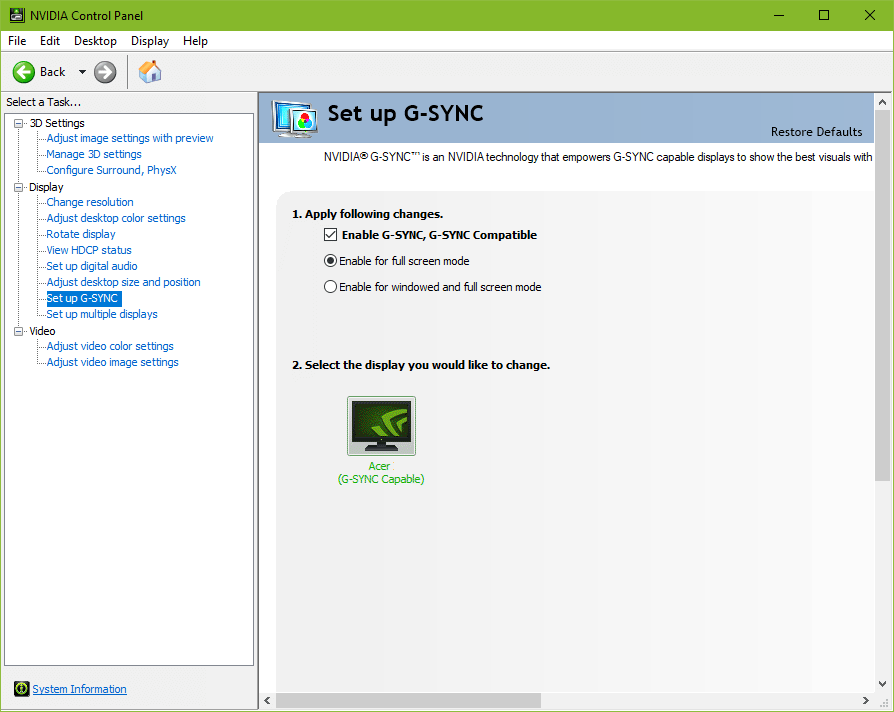This screenshot has width=894, height=712.
Task: Click the horizontal scrollbar thumb
Action: tap(408, 700)
